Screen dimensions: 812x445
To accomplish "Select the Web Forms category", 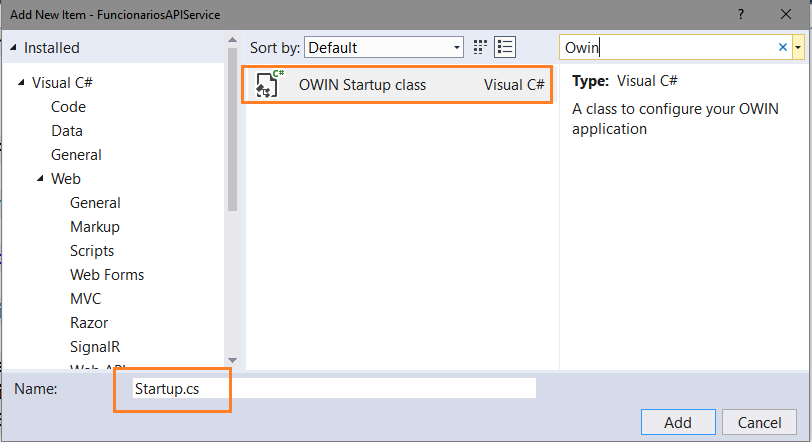I will (107, 275).
